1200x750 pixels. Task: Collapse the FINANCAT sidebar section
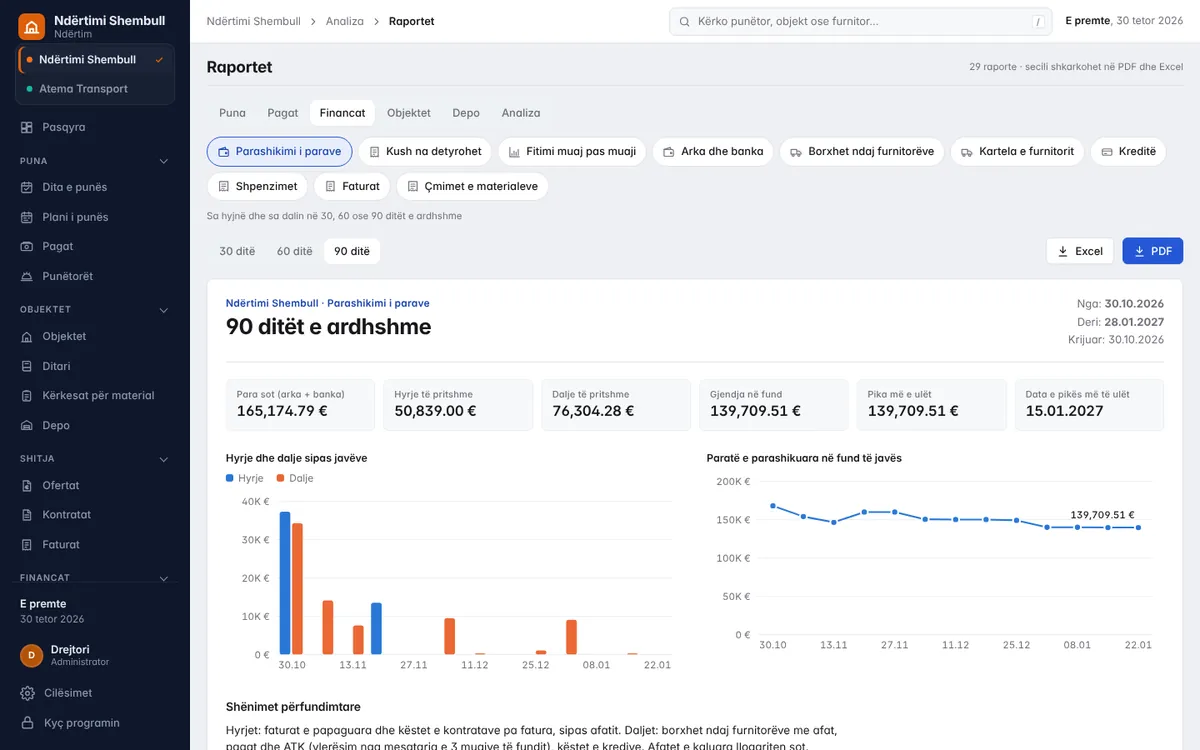tap(164, 578)
